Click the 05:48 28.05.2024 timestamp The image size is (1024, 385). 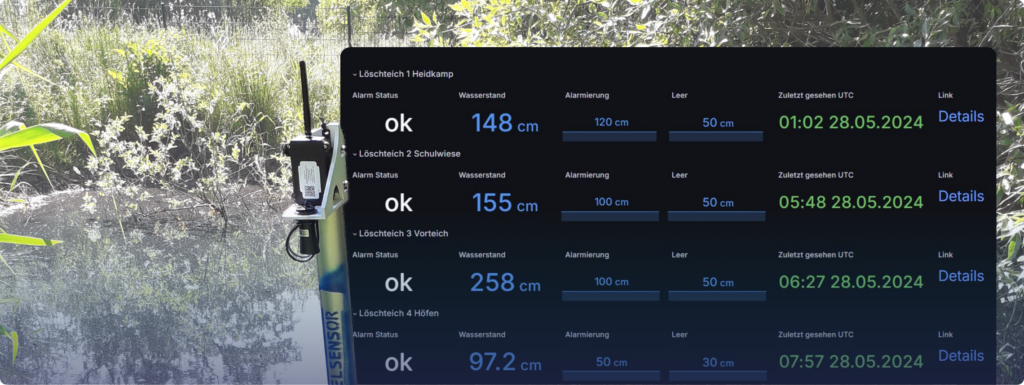pyautogui.click(x=851, y=202)
